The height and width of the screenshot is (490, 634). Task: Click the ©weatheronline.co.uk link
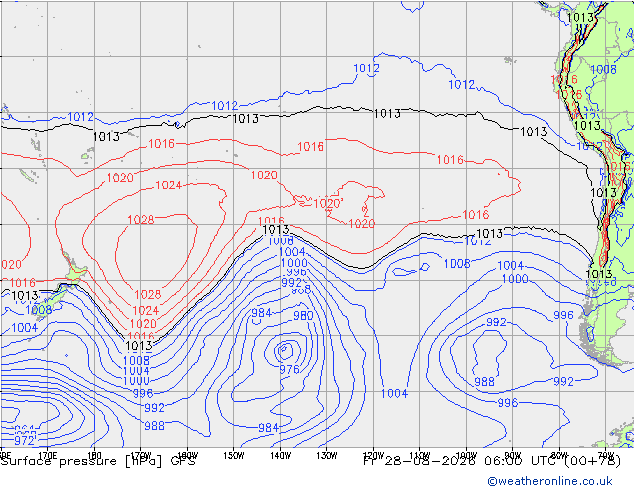pos(550,481)
